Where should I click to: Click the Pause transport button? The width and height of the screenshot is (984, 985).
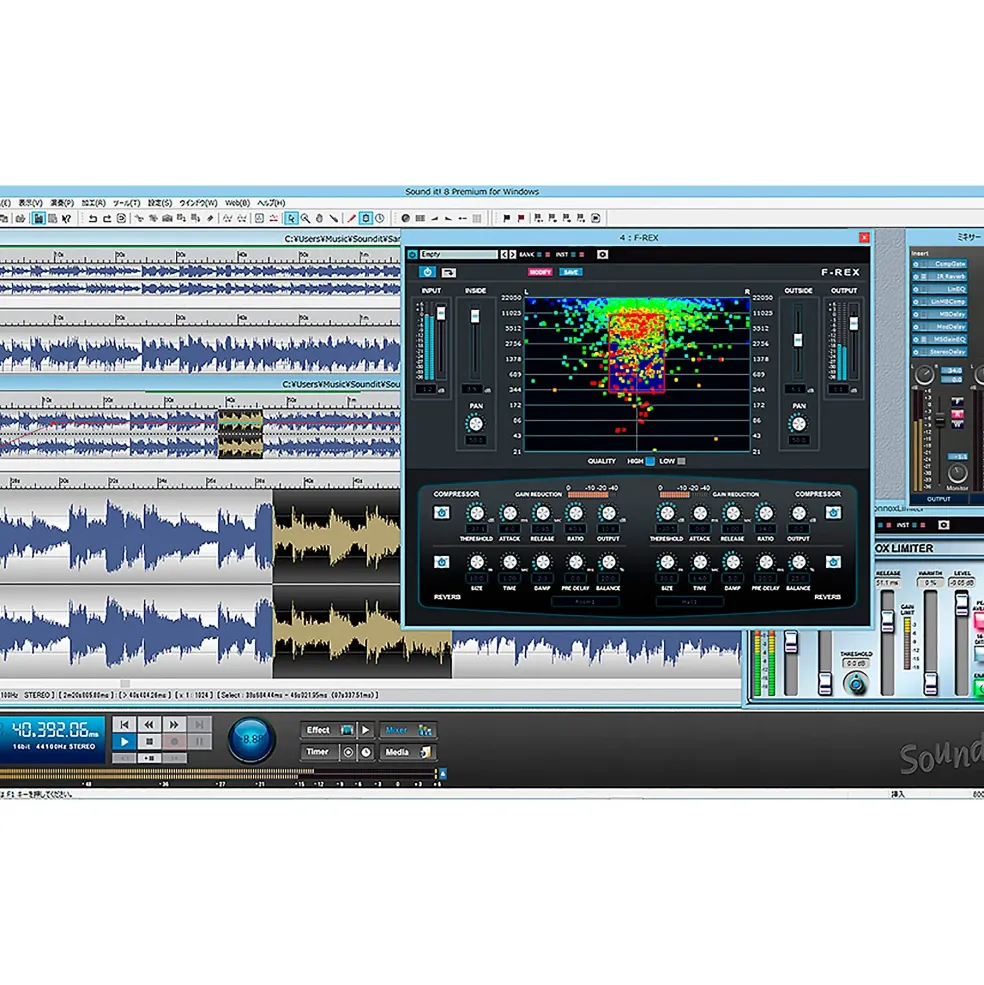tap(199, 742)
